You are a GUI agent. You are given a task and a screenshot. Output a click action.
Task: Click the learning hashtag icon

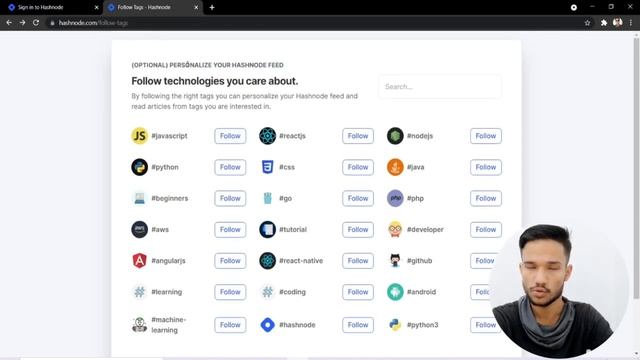(x=139, y=292)
